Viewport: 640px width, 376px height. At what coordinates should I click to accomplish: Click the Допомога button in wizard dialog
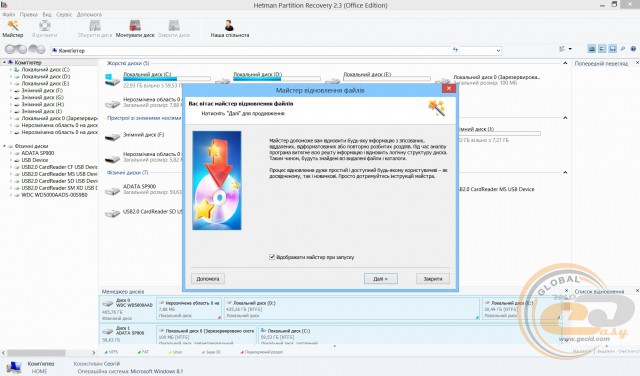[208, 278]
